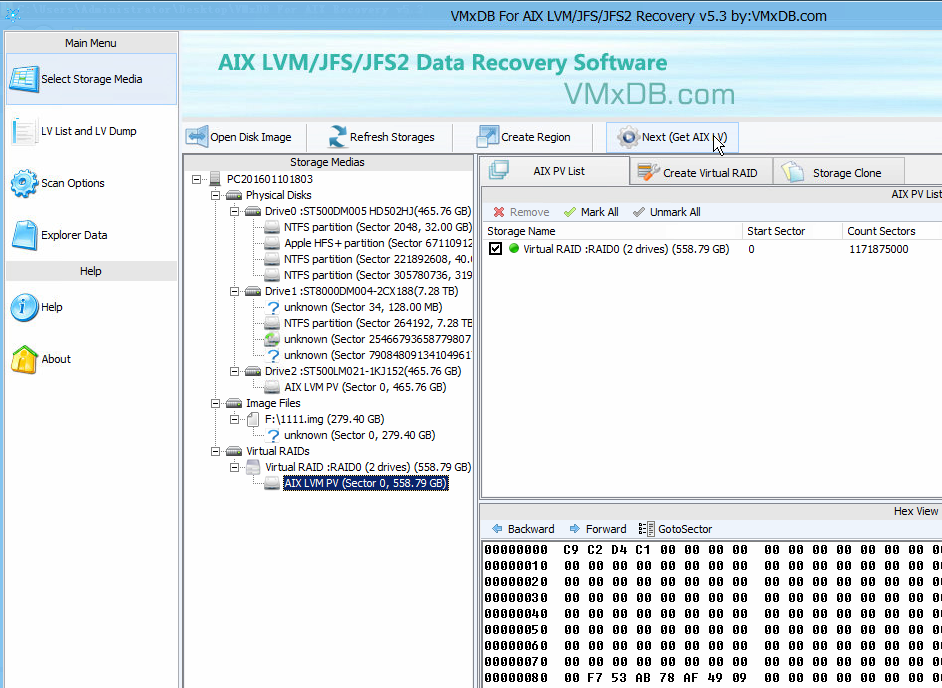The image size is (942, 688).
Task: Open LV List and LV Dump menu item
Action: (91, 131)
